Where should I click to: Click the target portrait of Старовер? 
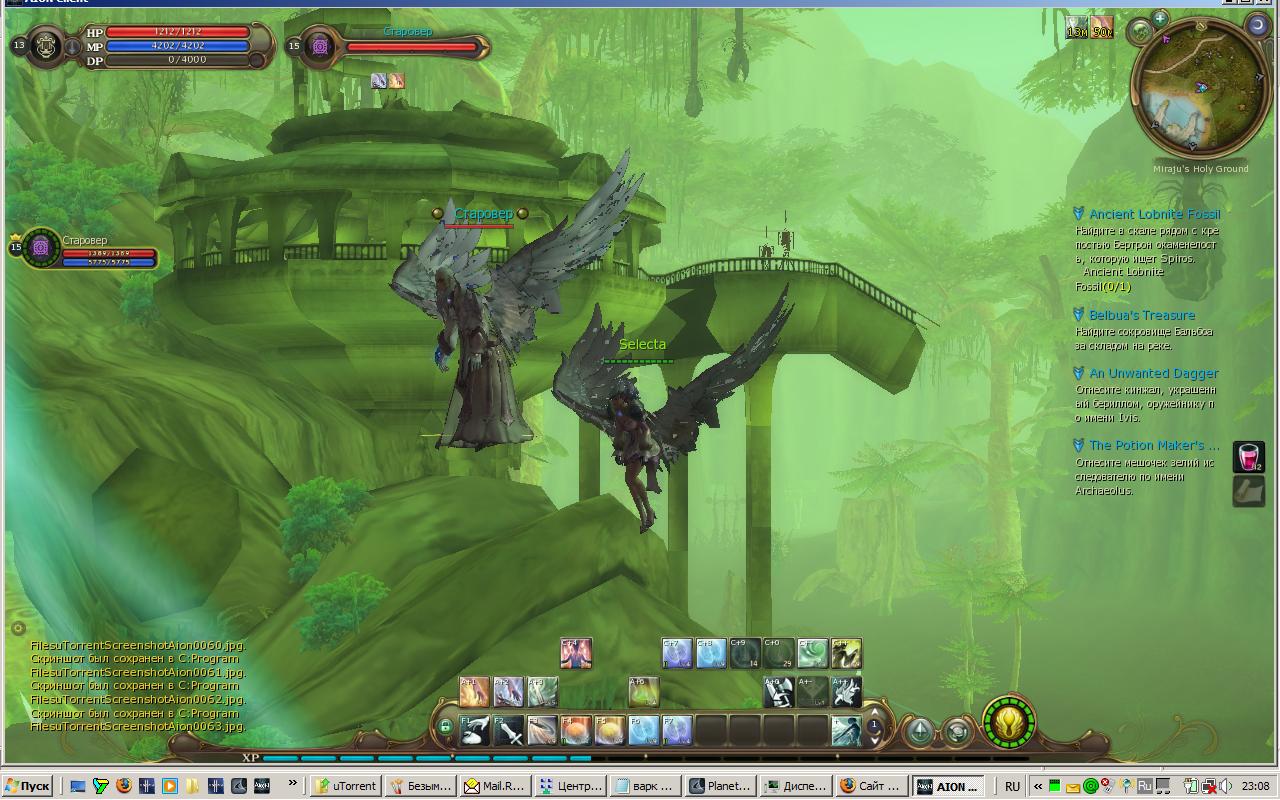319,47
